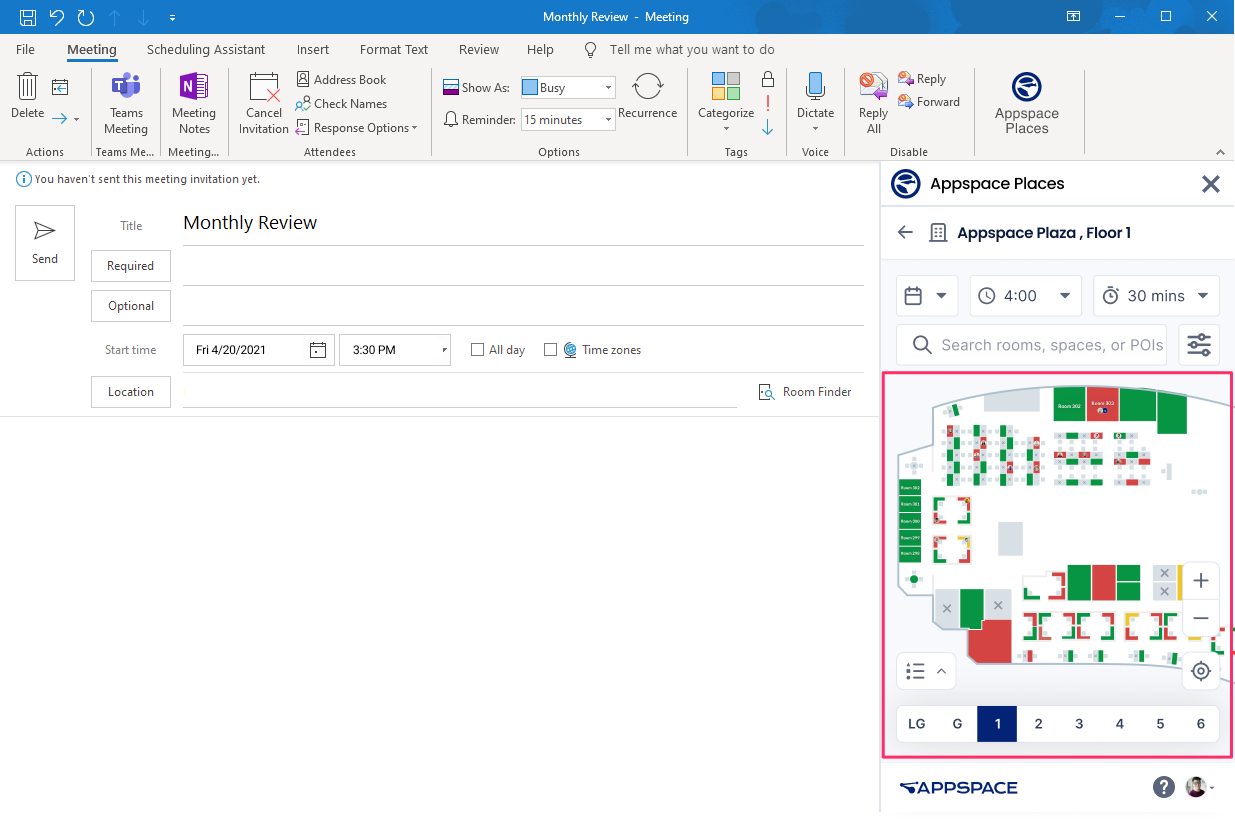The width and height of the screenshot is (1235, 825).
Task: Disable Reply All
Action: coord(874,104)
